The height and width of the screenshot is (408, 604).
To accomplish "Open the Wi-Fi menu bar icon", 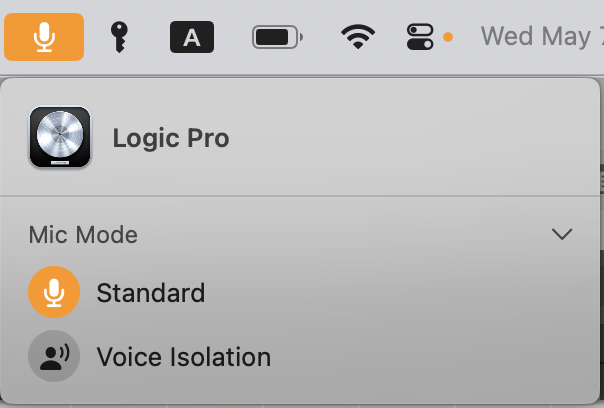I will pyautogui.click(x=358, y=37).
